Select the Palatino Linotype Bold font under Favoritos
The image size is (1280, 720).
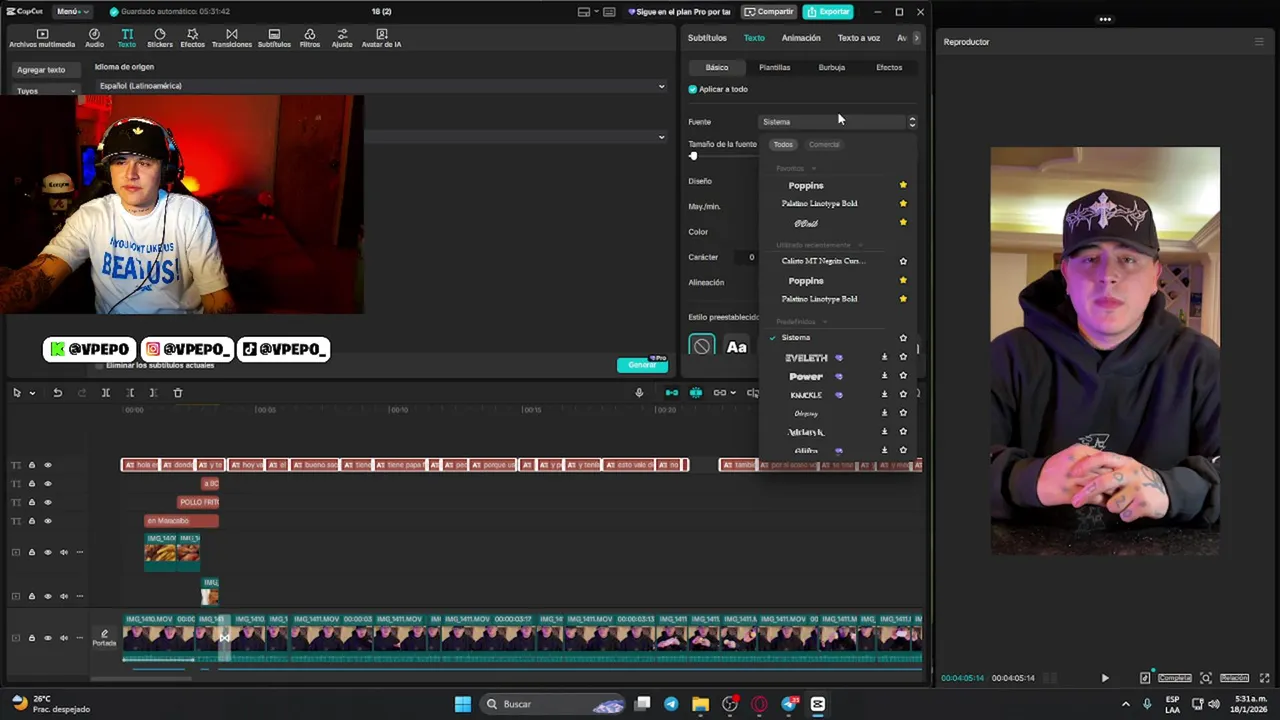820,204
